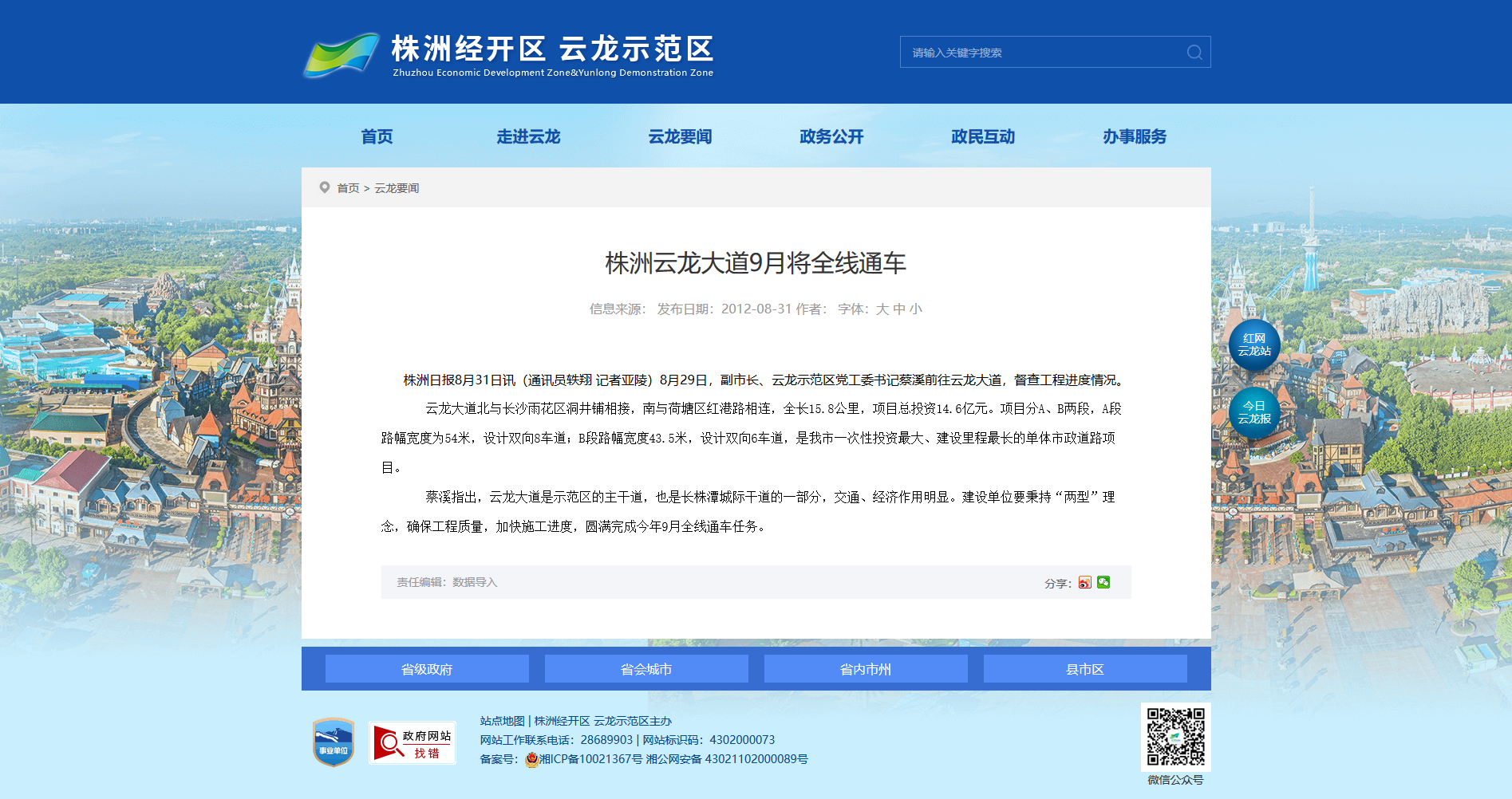Set font size to 中
Viewport: 1512px width, 799px height.
click(x=899, y=309)
